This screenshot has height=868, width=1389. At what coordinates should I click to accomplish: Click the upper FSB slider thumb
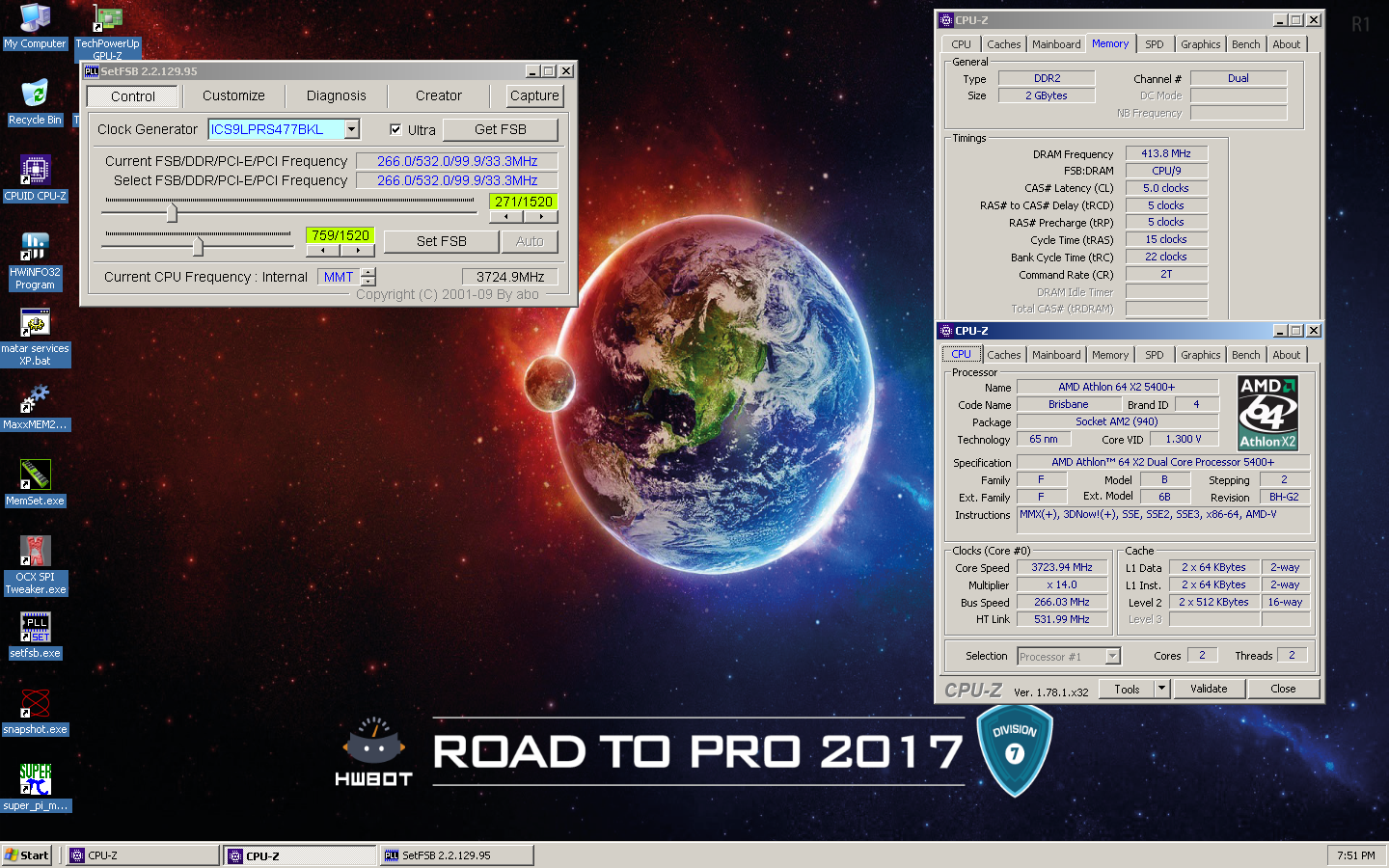tap(172, 213)
